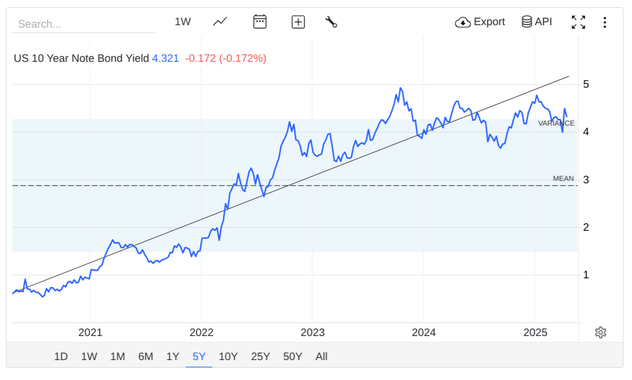Screen dimensions: 632x380
Task: Open the calendar date range picker
Action: [x=260, y=21]
